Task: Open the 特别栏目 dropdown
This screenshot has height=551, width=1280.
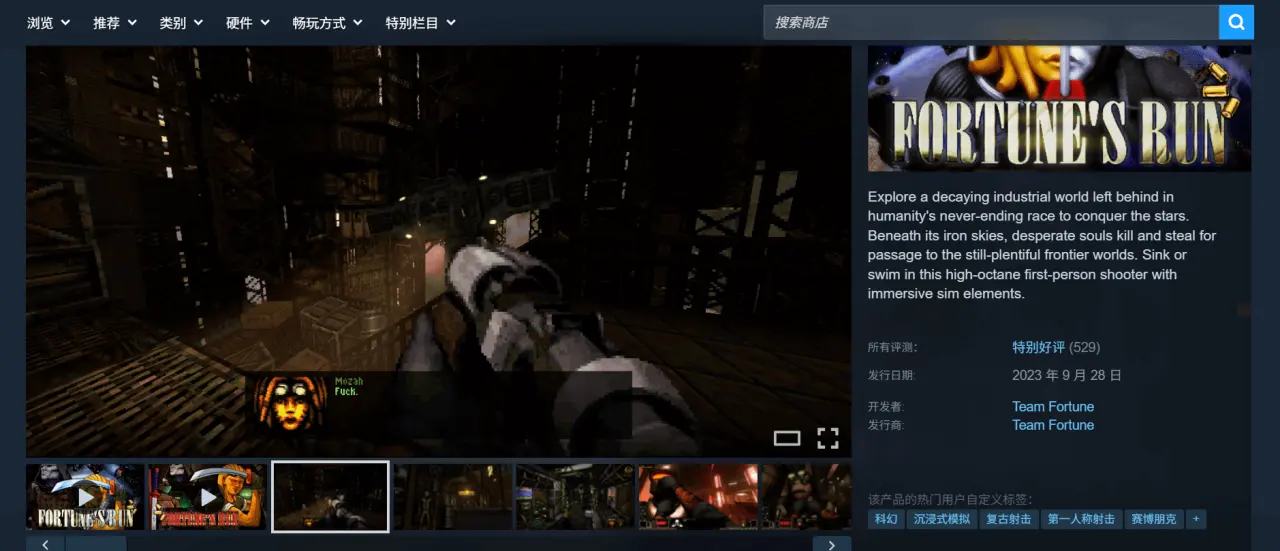Action: tap(421, 23)
